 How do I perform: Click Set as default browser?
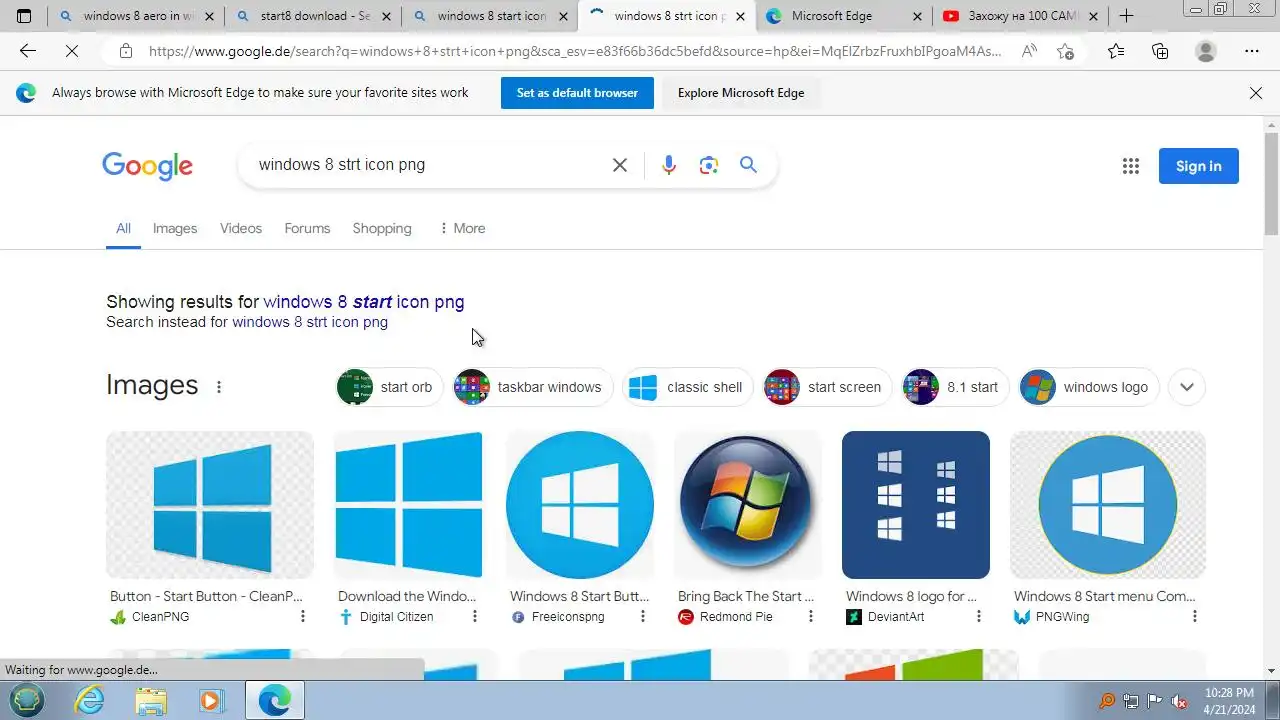click(577, 93)
